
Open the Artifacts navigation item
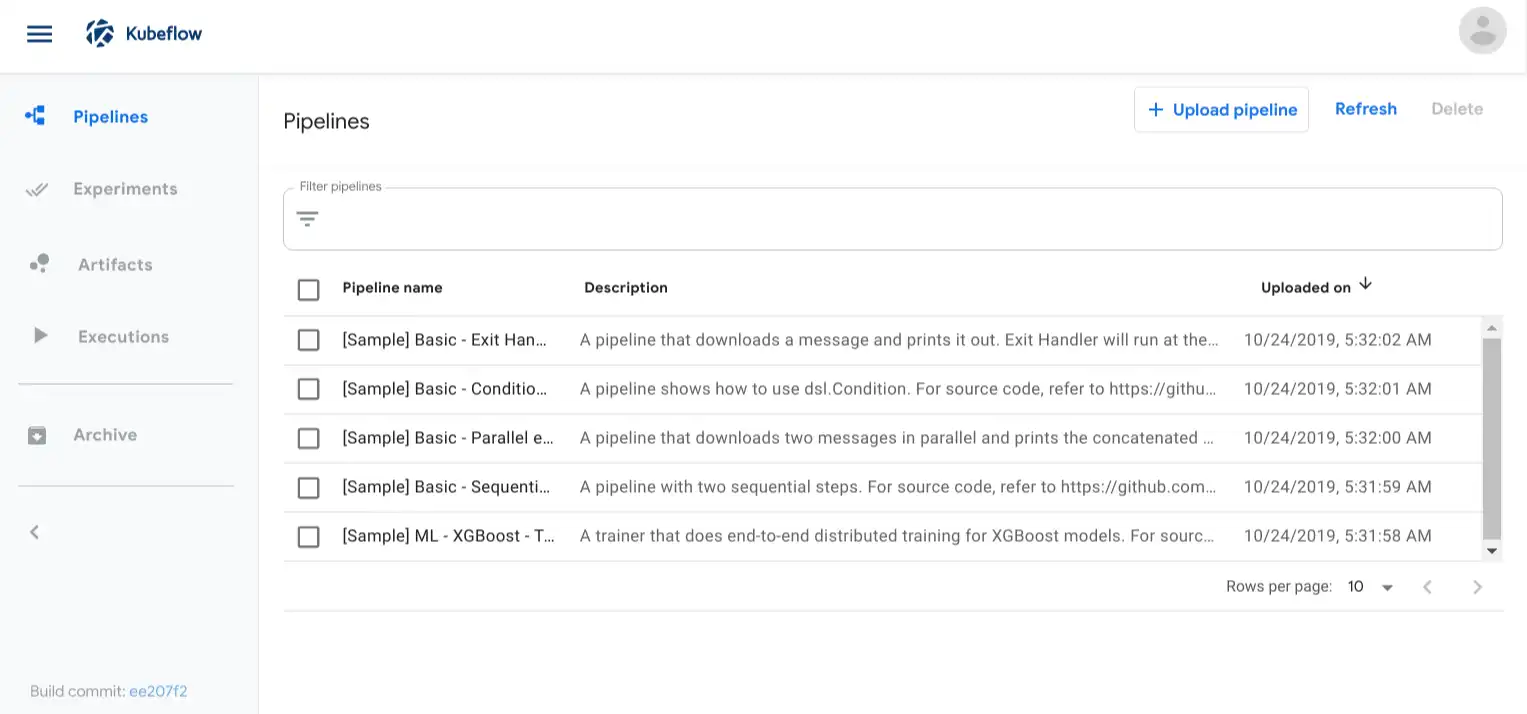tap(115, 264)
